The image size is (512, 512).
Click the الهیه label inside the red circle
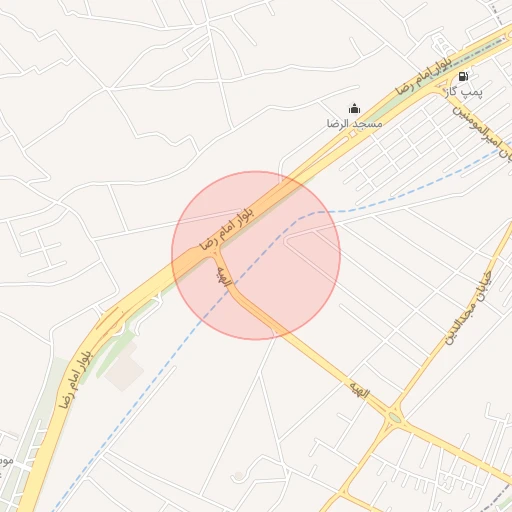pyautogui.click(x=224, y=276)
